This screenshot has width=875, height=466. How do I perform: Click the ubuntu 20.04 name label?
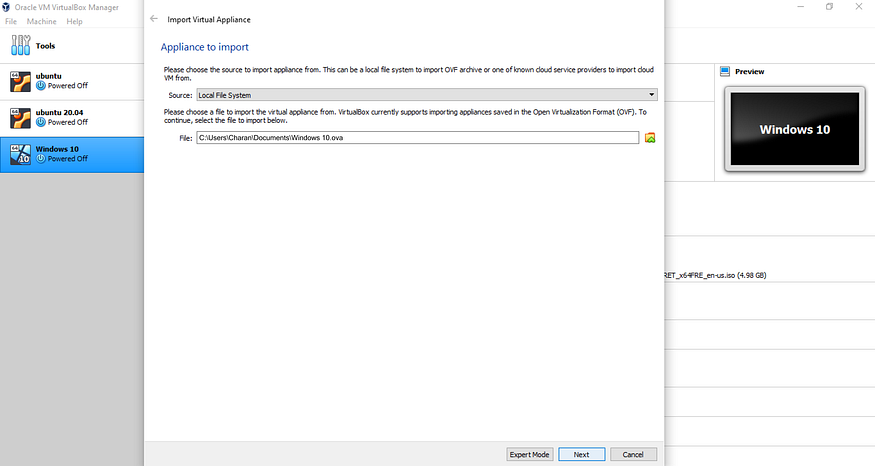tap(59, 112)
